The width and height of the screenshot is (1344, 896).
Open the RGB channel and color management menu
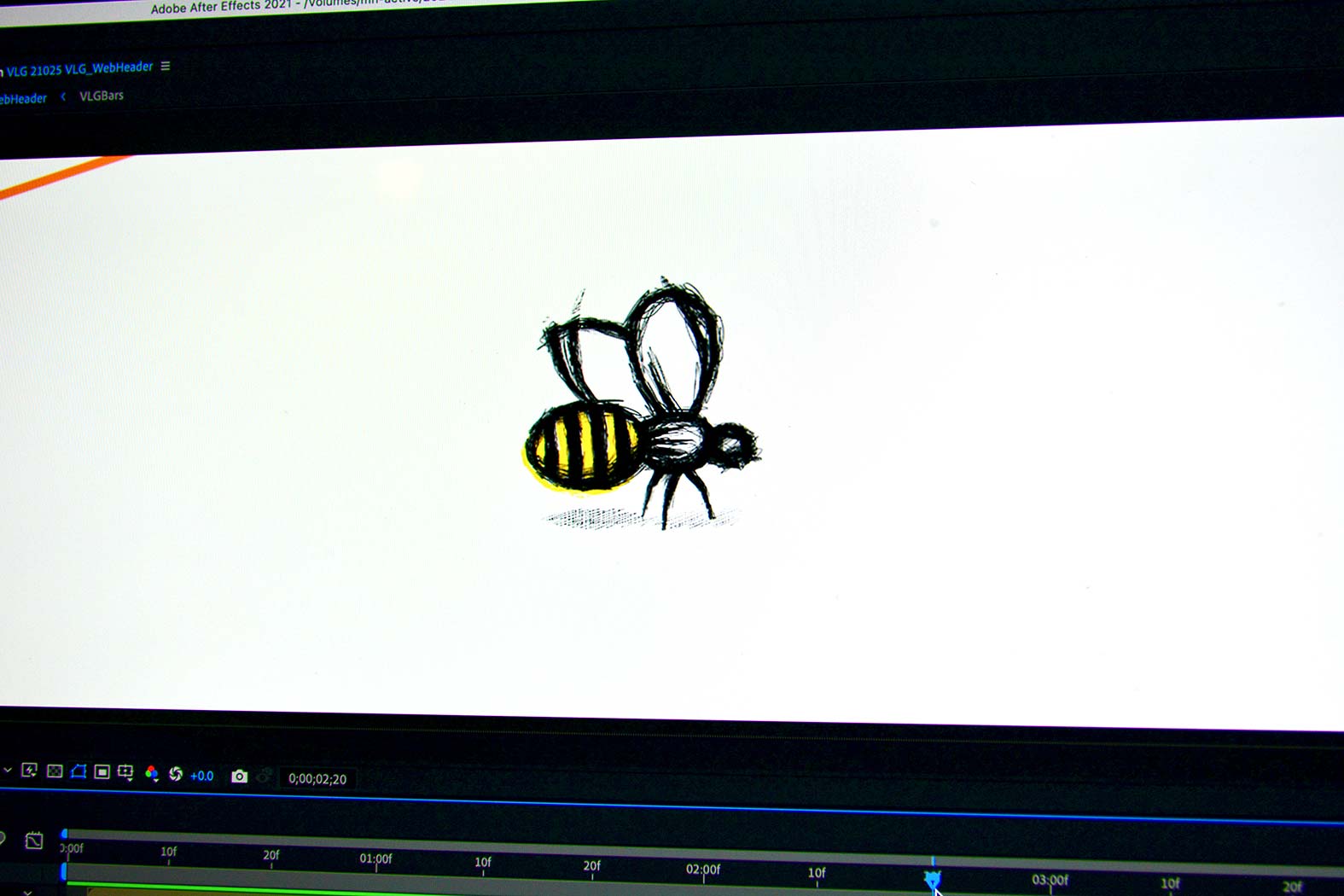point(152,773)
